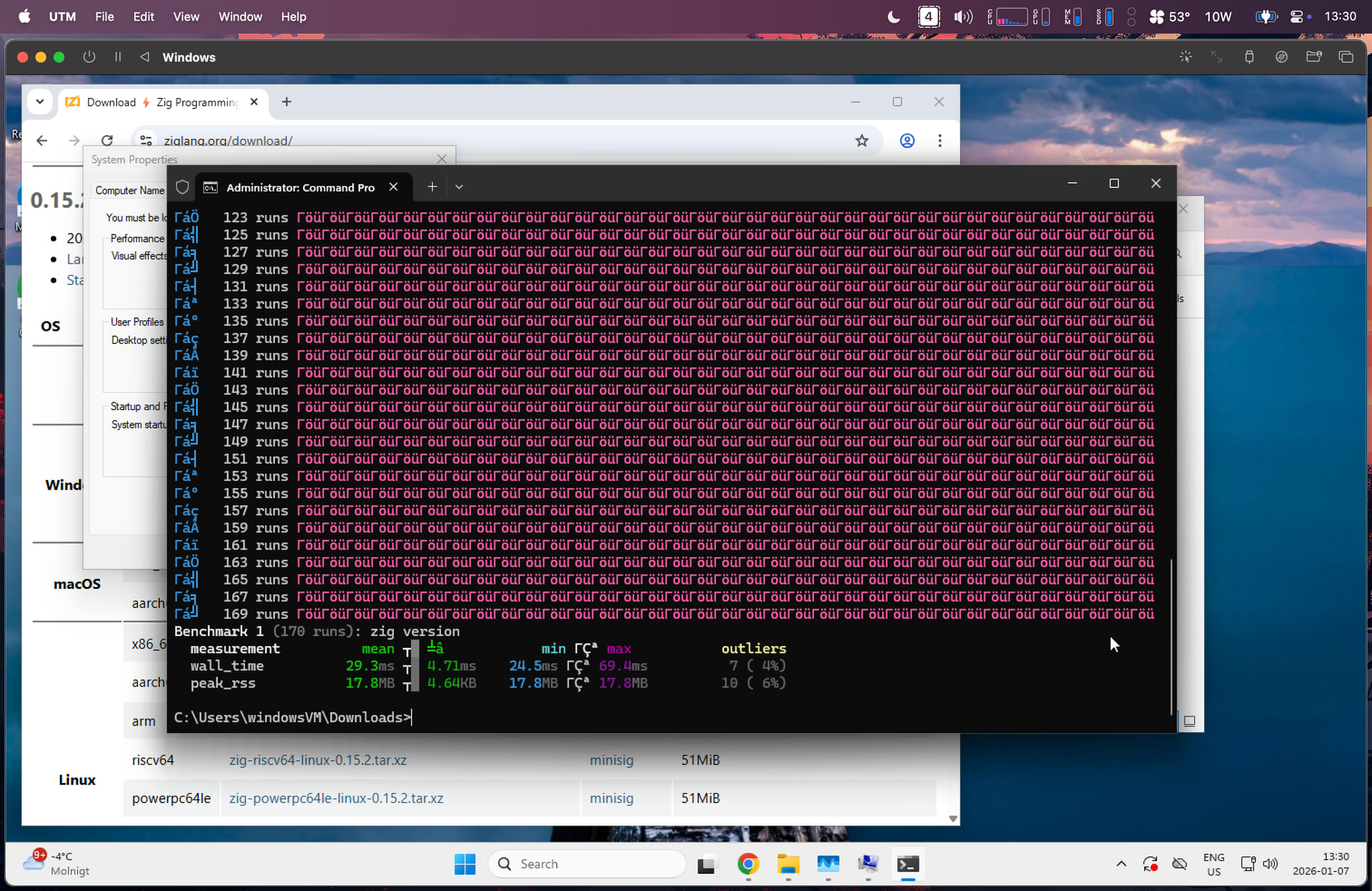Click the zig-riscv64-linux-0.15.2.tar.xz download link
The height and width of the screenshot is (891, 1372).
(x=317, y=760)
